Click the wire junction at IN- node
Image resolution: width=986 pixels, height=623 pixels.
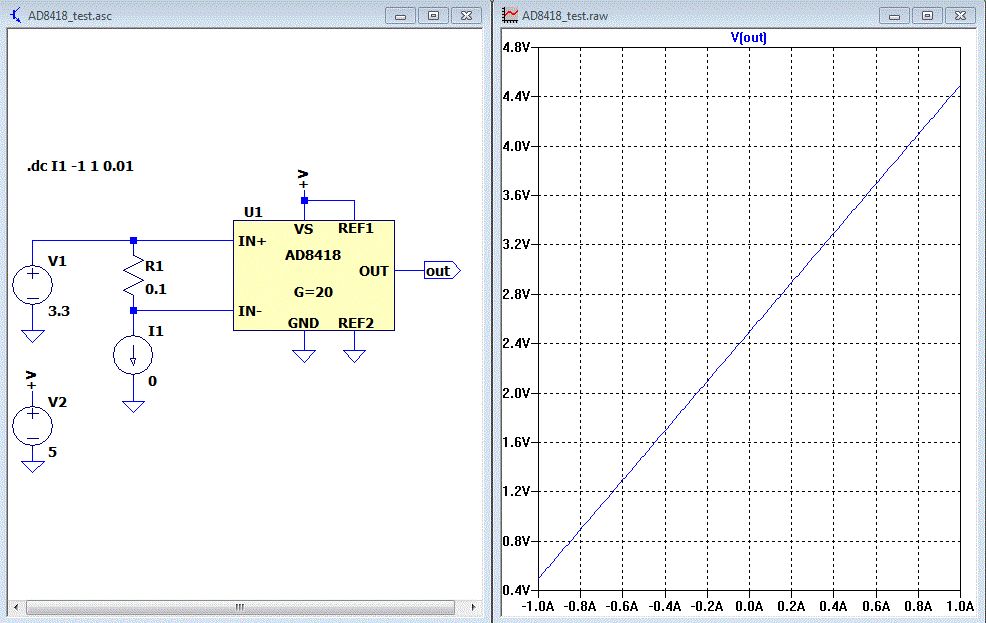(x=133, y=311)
